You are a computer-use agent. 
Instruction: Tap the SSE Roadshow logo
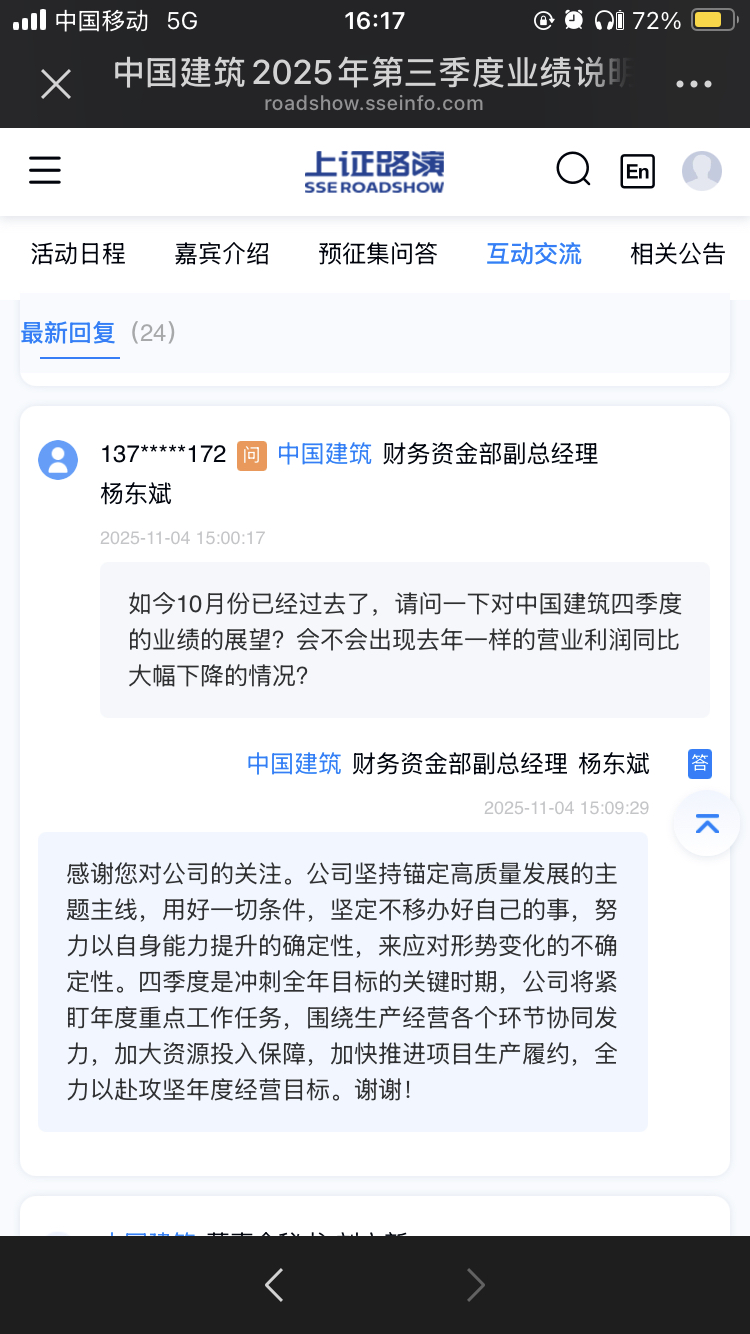coord(375,171)
